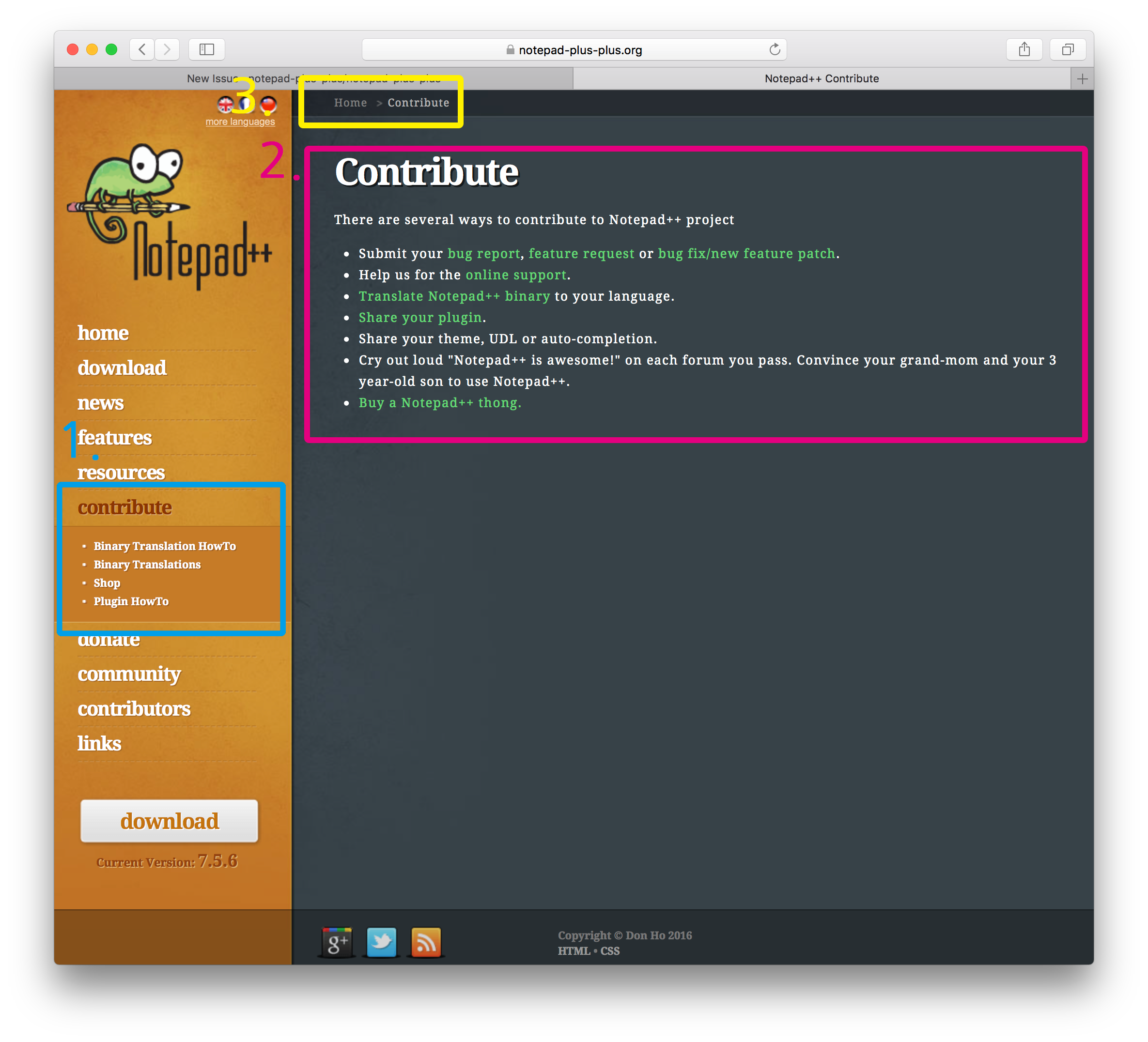
Task: Open the more languages link
Action: pos(240,122)
